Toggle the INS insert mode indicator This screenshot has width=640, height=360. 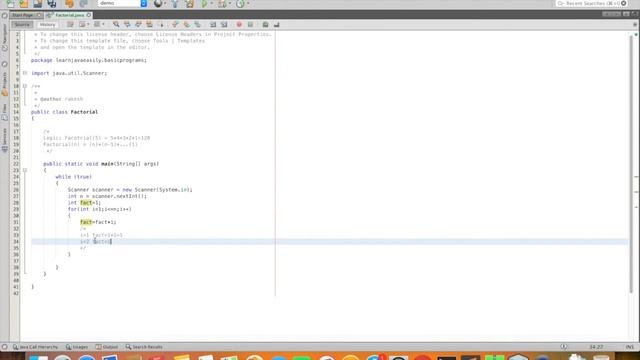click(x=630, y=347)
